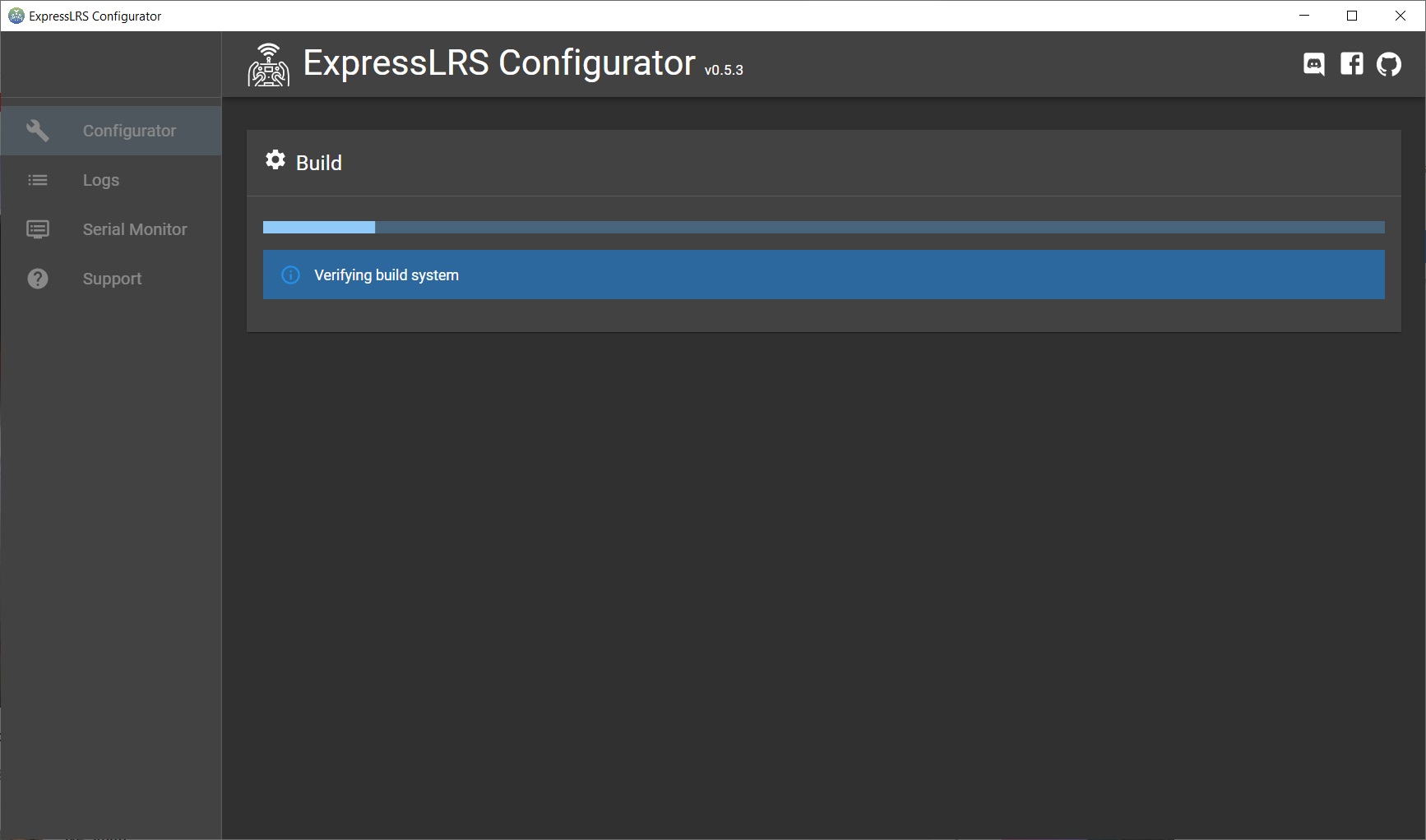Click the Logs list icon
This screenshot has width=1426, height=840.
coord(38,180)
